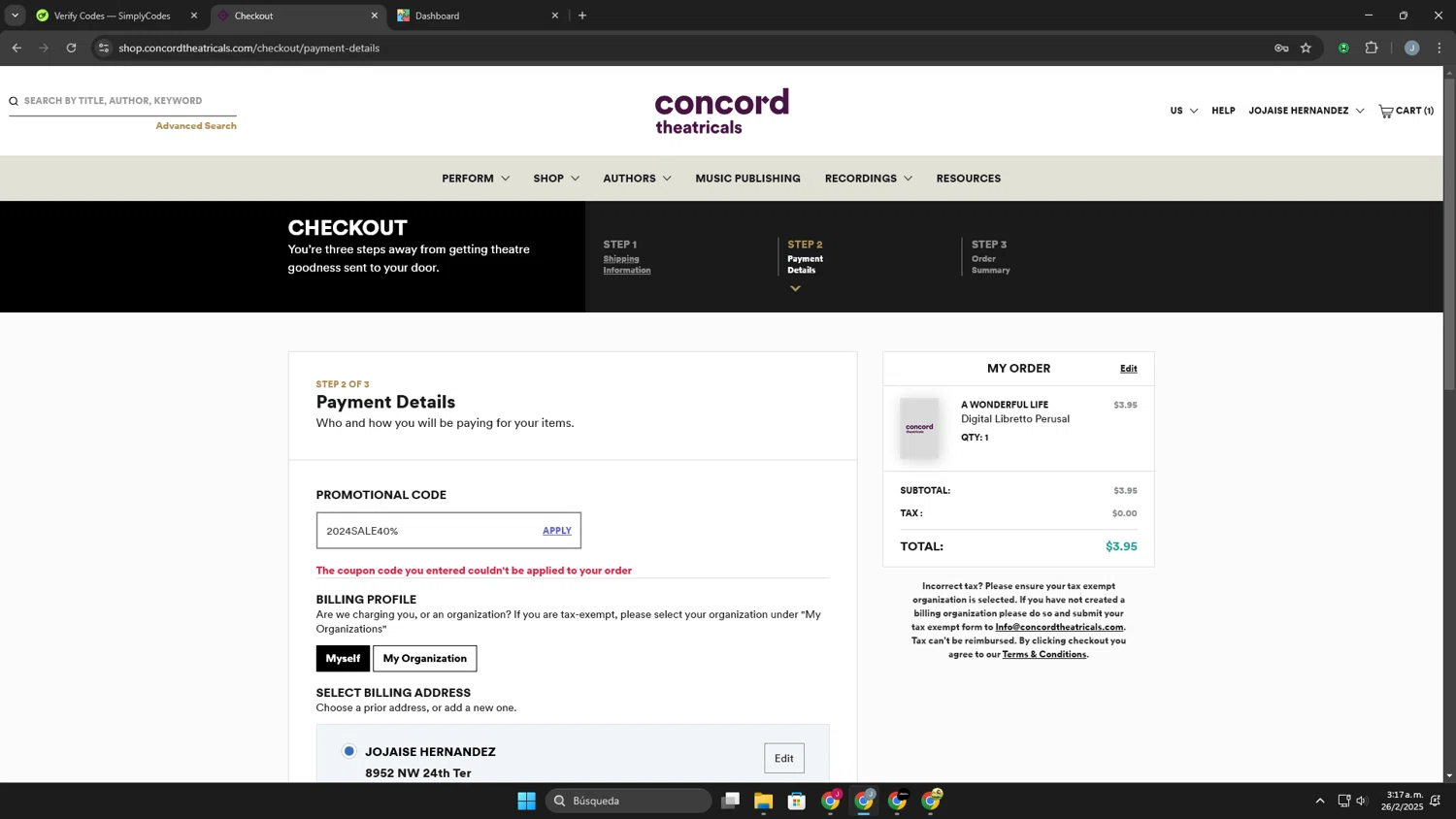Image resolution: width=1456 pixels, height=819 pixels.
Task: Expand the Jojaise Hernandez account menu
Action: pyautogui.click(x=1306, y=111)
